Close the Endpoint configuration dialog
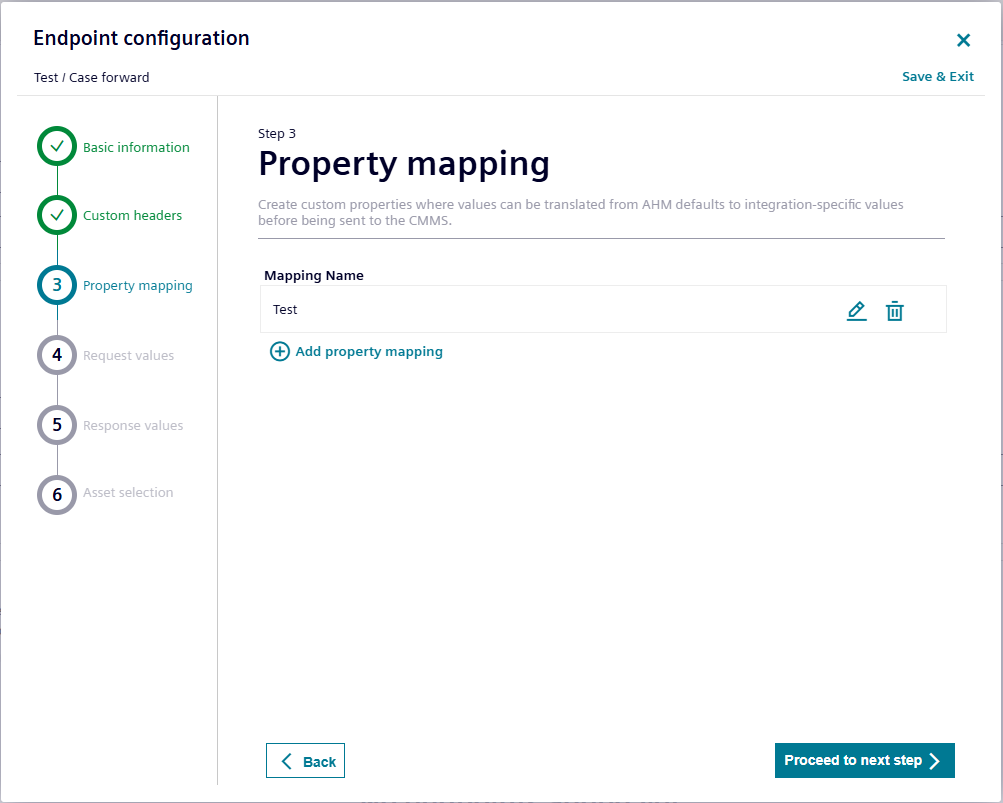This screenshot has width=1003, height=803. tap(963, 40)
